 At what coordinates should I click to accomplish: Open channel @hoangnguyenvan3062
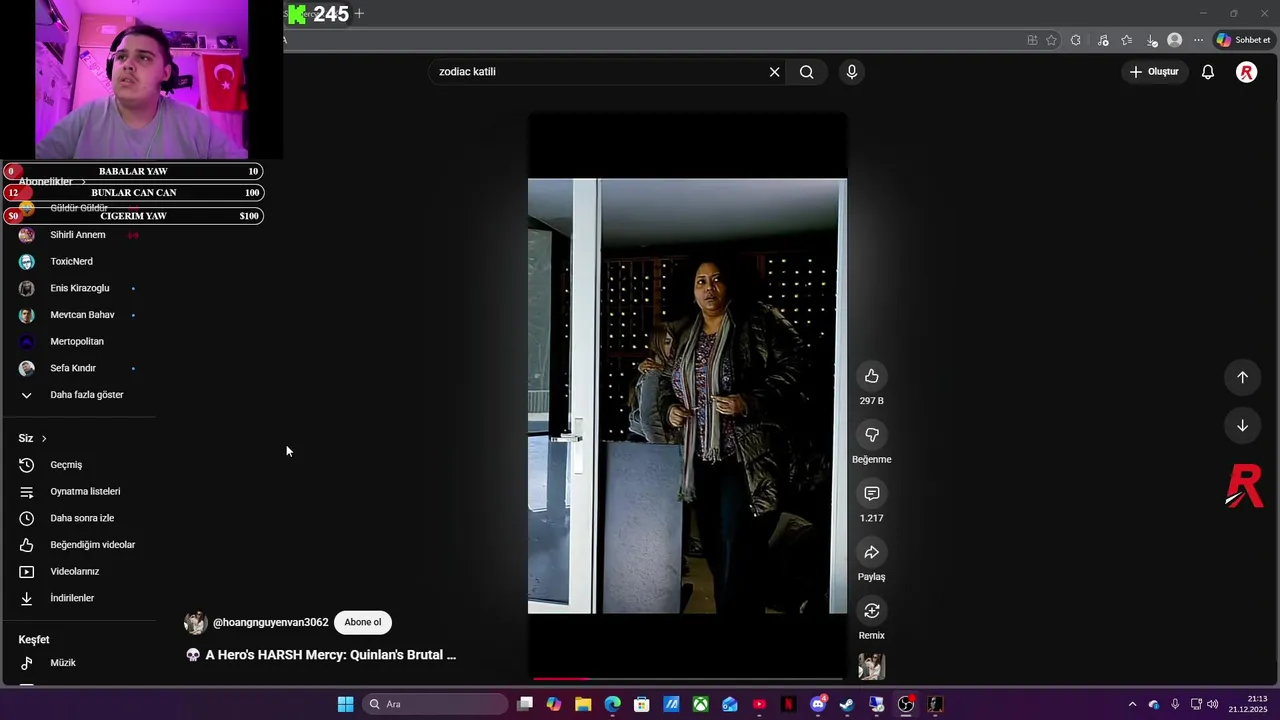tap(270, 622)
